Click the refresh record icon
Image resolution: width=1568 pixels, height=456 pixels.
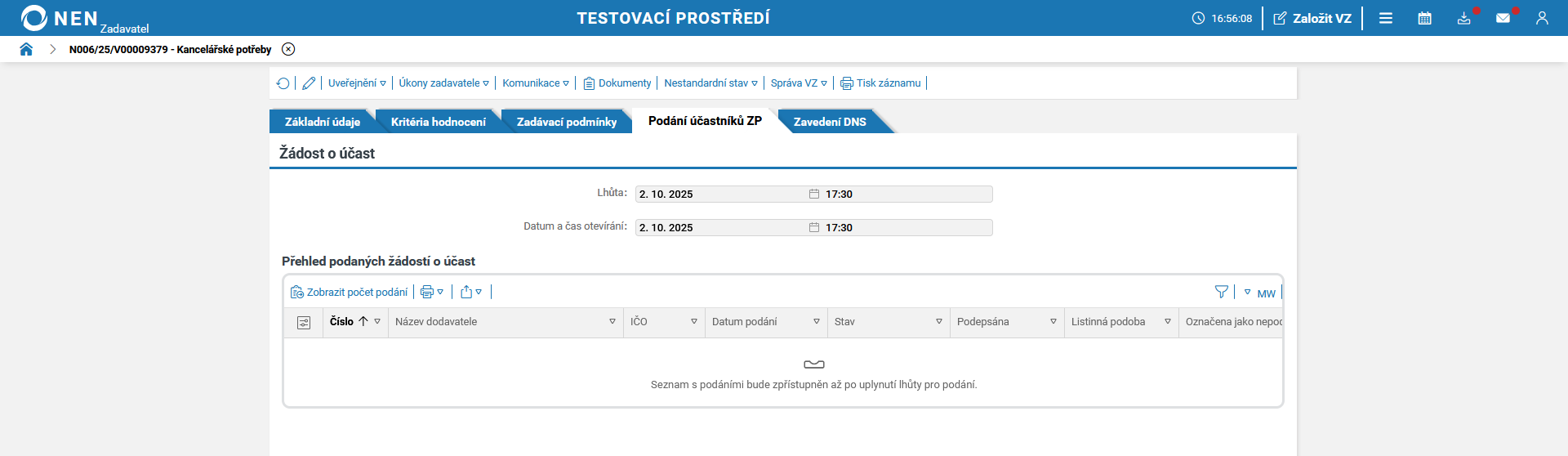tap(283, 83)
